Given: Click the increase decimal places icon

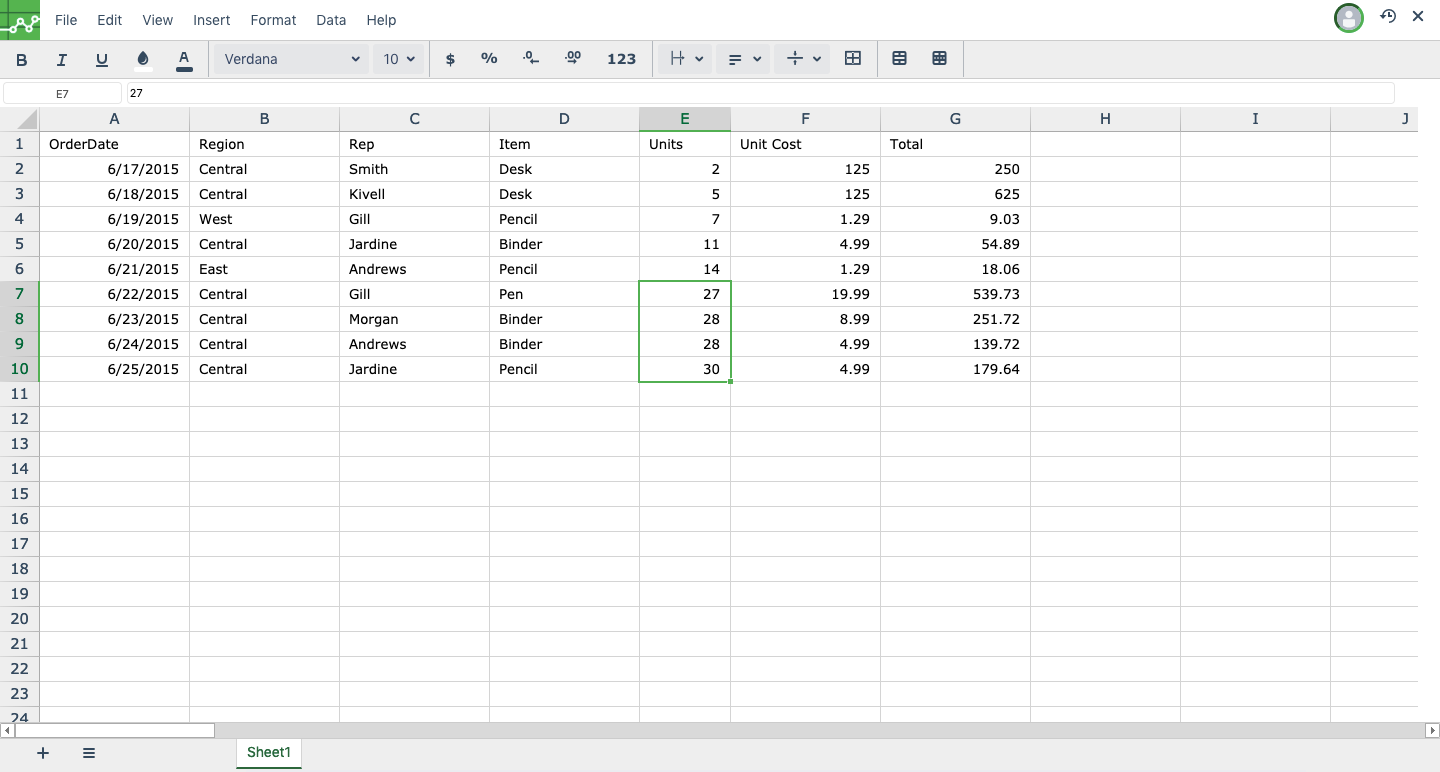Looking at the screenshot, I should point(573,59).
